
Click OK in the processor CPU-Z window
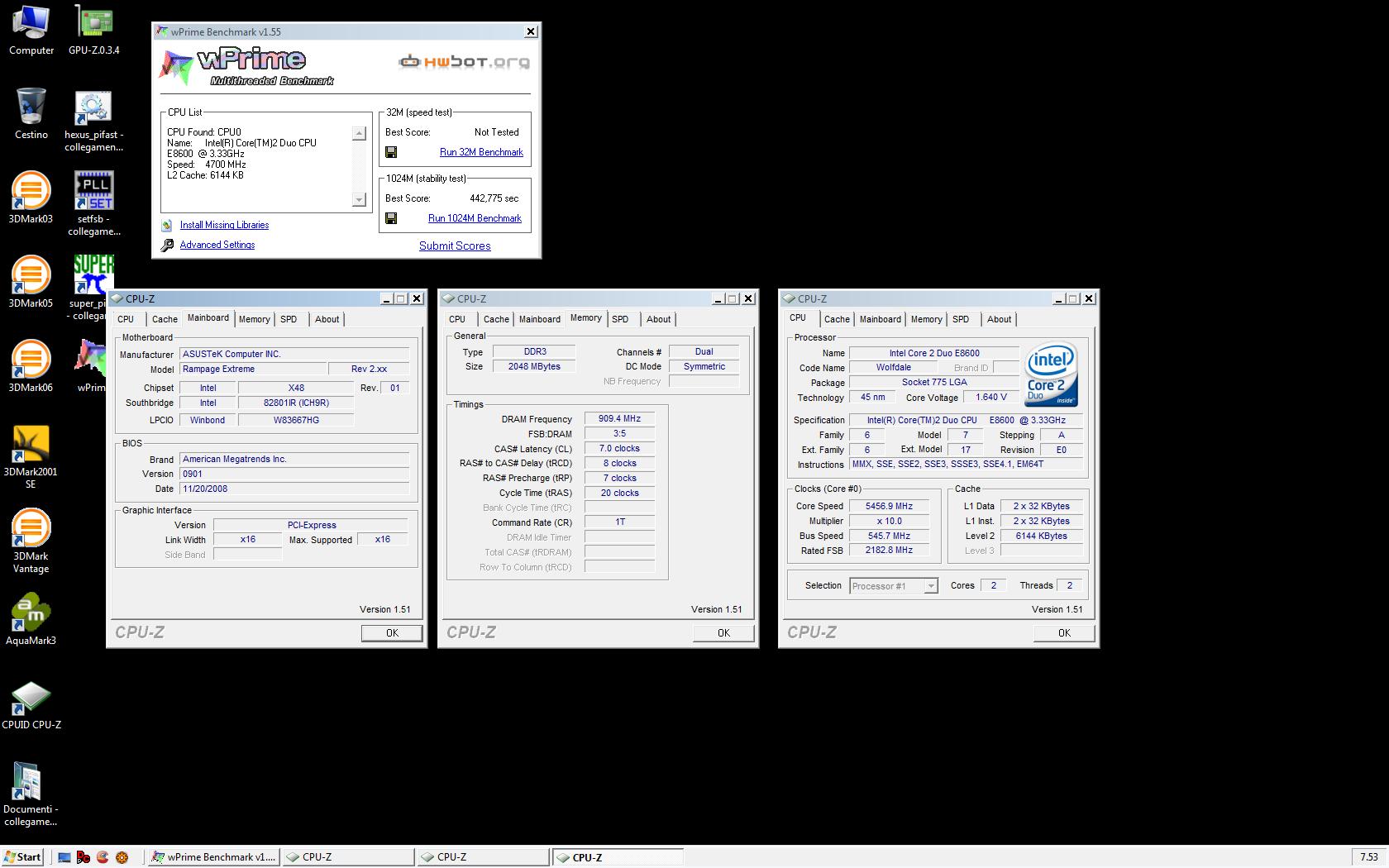pos(1064,633)
